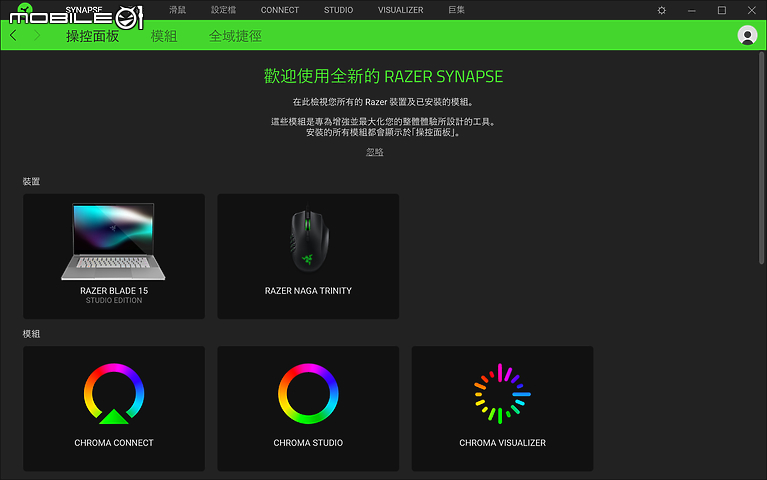
Task: Click the RAZER BLADE 15 label
Action: (x=114, y=291)
